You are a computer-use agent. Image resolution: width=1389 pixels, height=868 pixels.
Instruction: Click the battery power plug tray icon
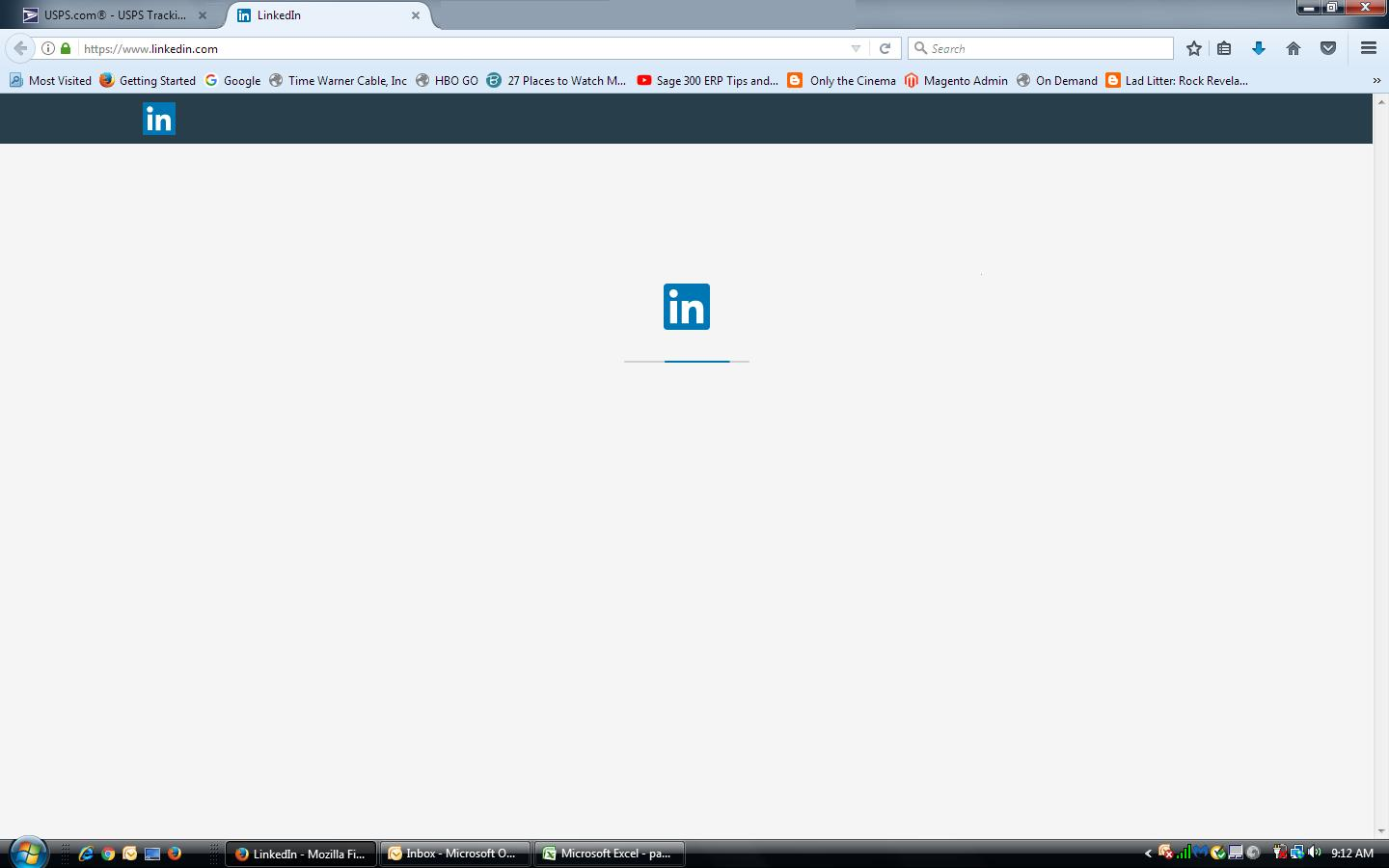(x=1280, y=853)
